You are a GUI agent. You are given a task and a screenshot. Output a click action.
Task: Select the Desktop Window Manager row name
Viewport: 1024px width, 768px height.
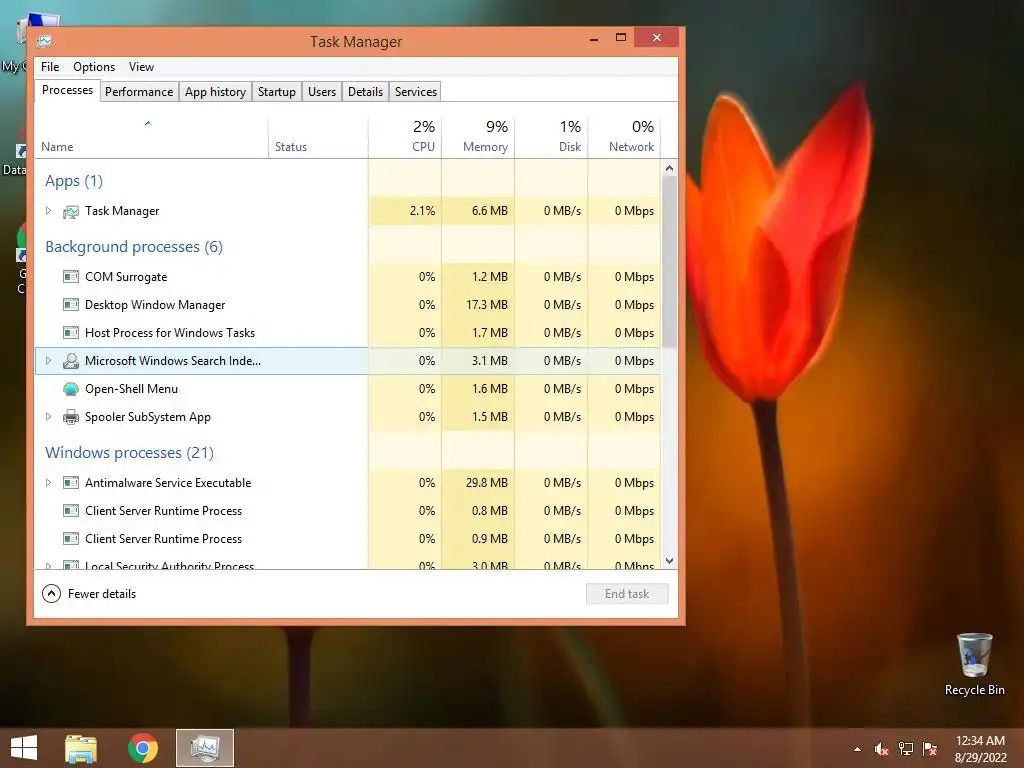[155, 305]
